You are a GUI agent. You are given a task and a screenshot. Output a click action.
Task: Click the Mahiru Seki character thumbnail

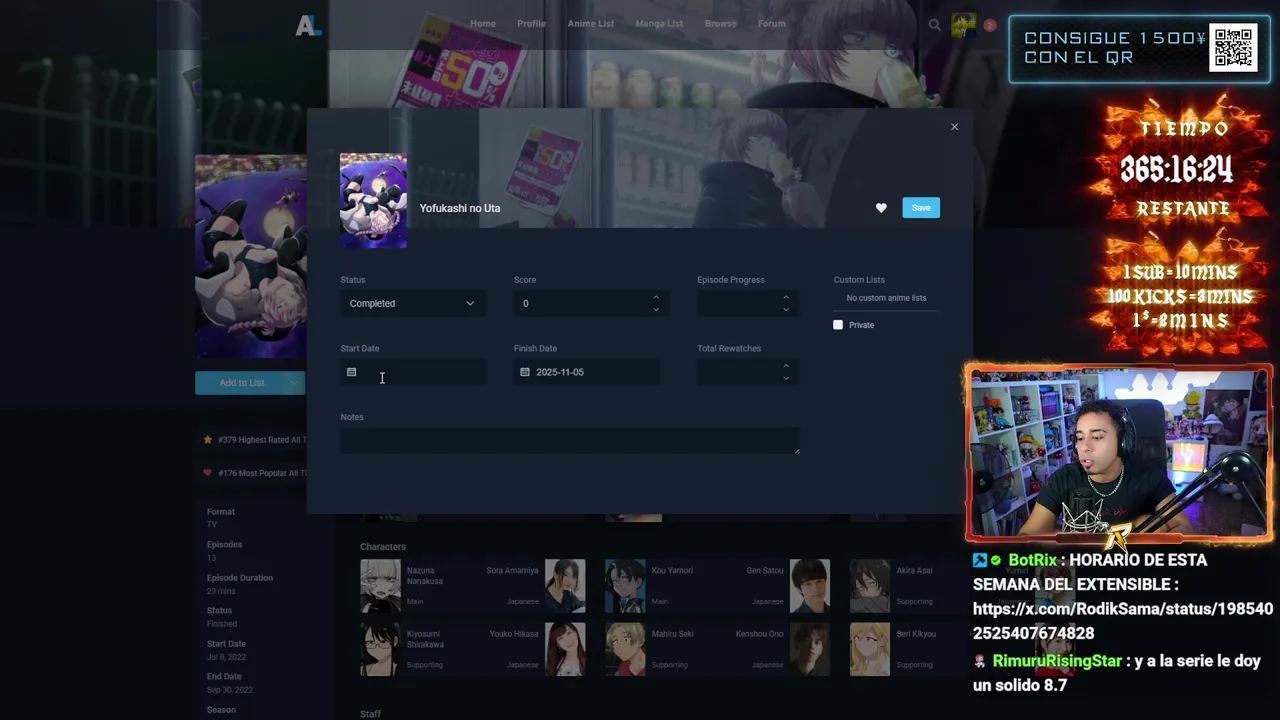[x=625, y=650]
